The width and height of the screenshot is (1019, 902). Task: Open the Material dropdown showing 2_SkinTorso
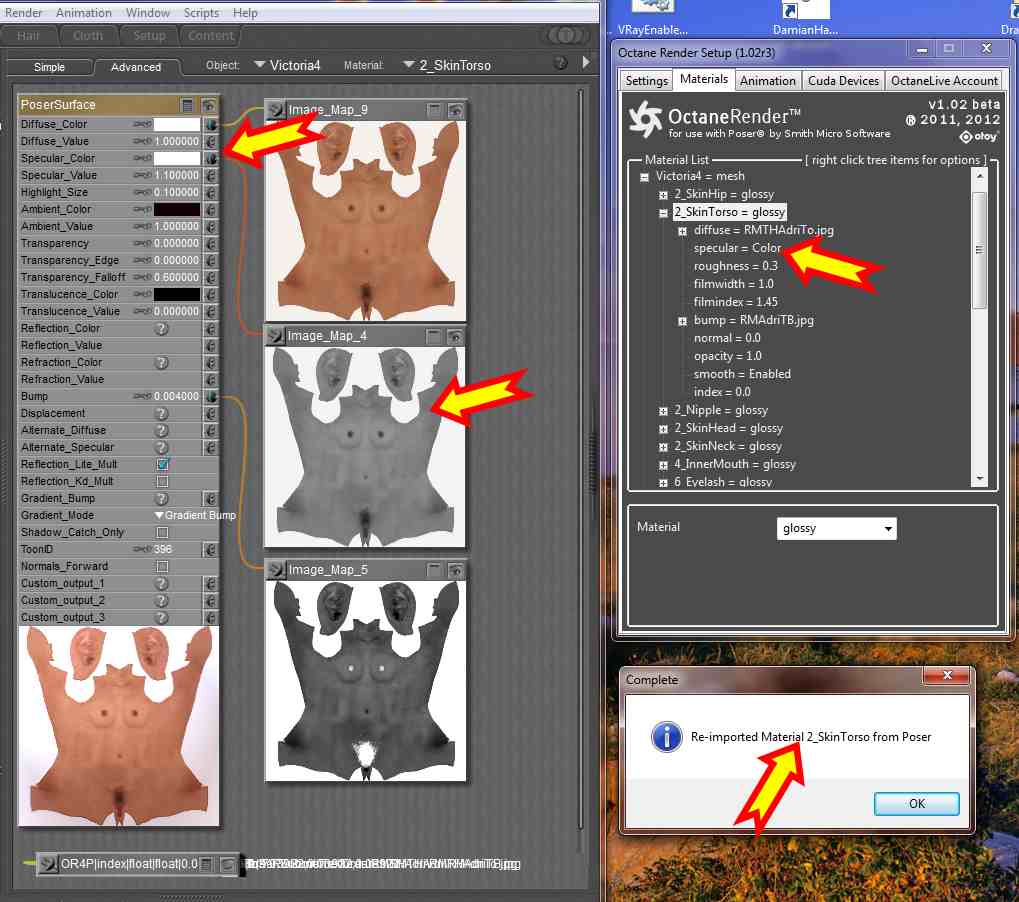point(447,65)
